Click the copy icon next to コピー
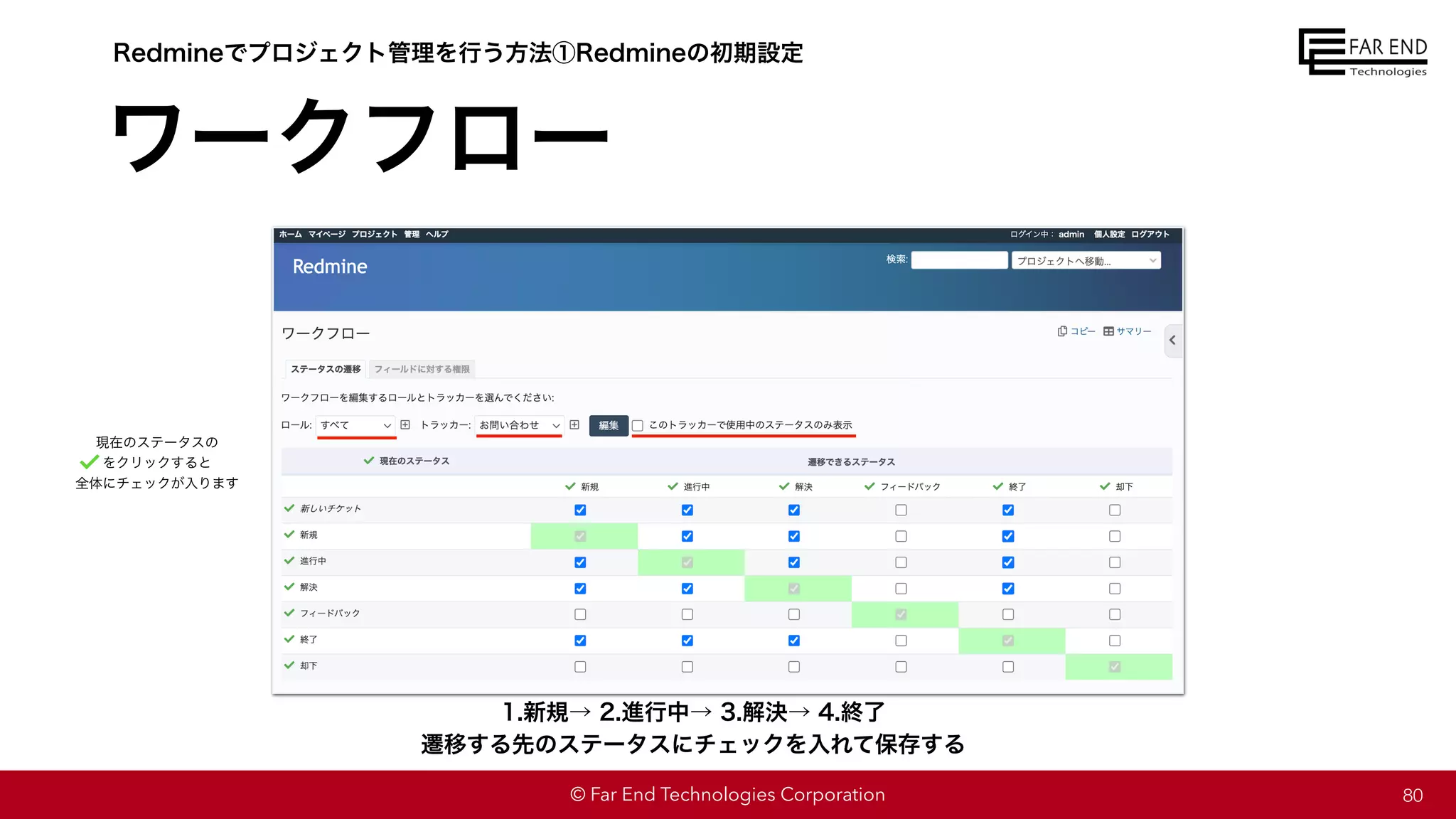 pyautogui.click(x=1062, y=331)
